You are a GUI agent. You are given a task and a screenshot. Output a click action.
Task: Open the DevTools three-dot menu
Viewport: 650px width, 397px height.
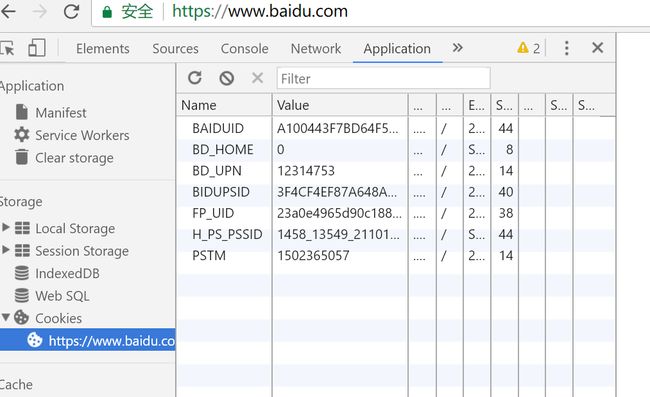[x=566, y=48]
